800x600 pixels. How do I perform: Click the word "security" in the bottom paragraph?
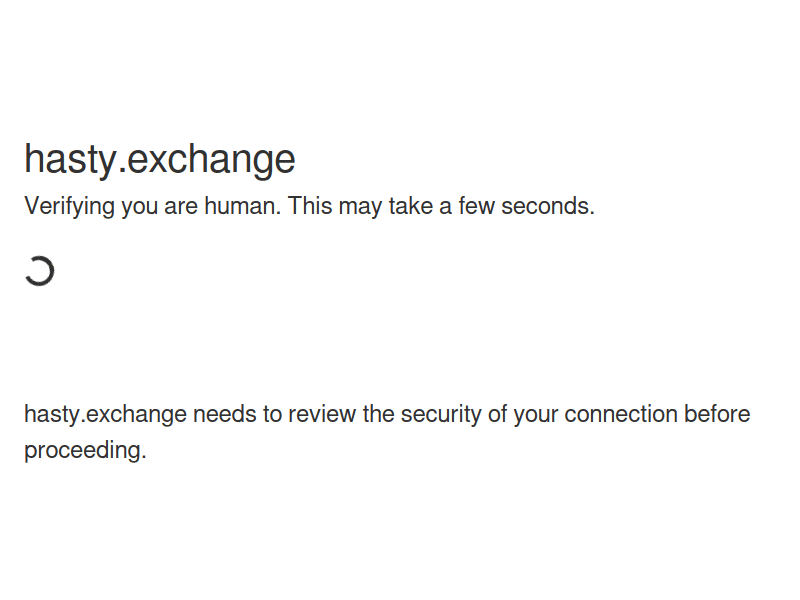440,415
